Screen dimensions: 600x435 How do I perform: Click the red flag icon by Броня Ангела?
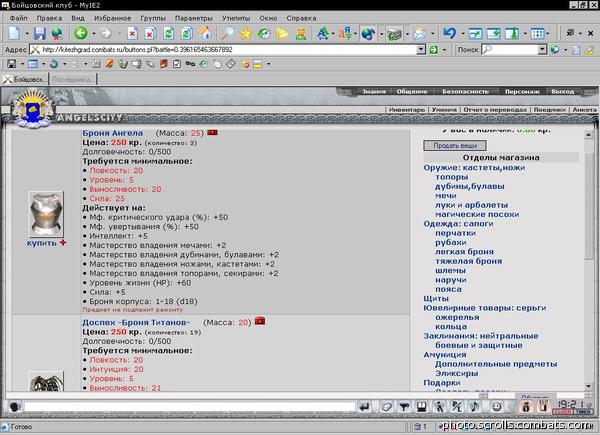coord(212,132)
